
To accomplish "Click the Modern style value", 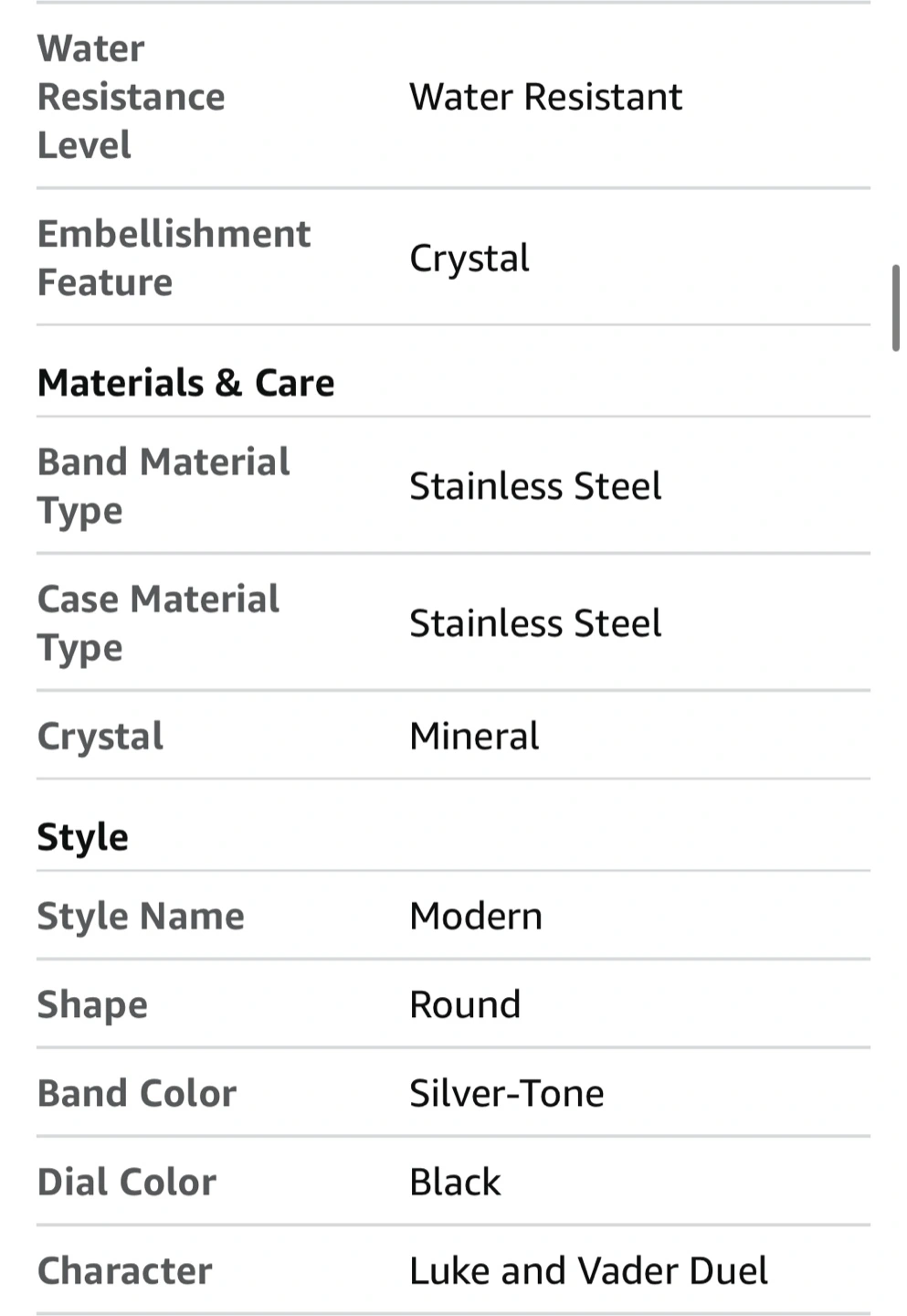I will pyautogui.click(x=476, y=916).
